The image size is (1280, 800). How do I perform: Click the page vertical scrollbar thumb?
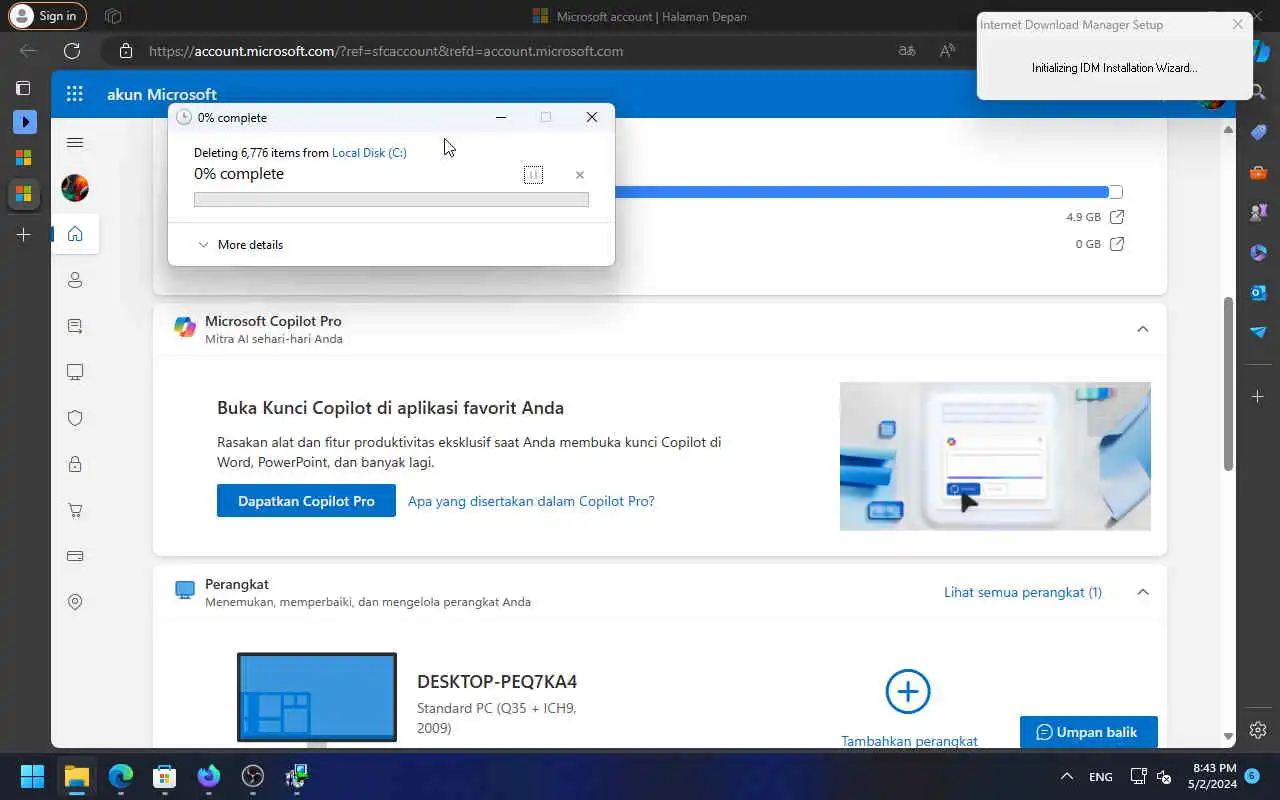pos(1229,384)
